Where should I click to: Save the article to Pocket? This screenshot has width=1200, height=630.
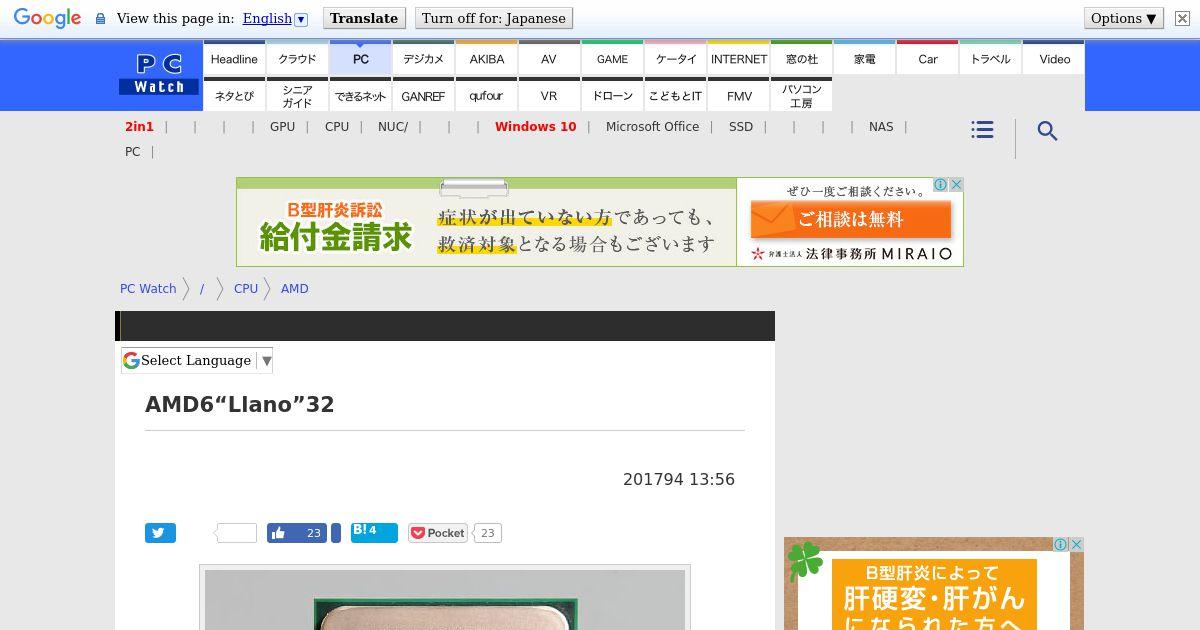click(x=438, y=533)
